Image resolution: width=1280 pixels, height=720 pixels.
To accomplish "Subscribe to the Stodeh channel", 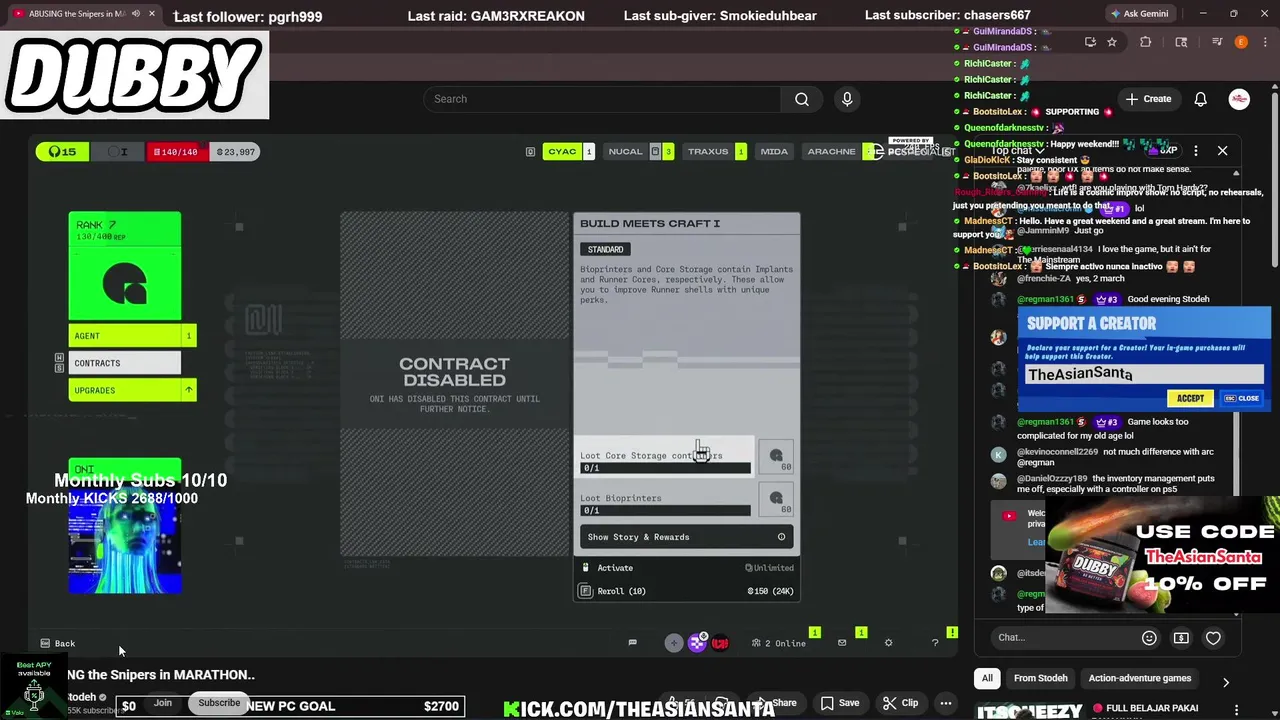I will tap(219, 703).
